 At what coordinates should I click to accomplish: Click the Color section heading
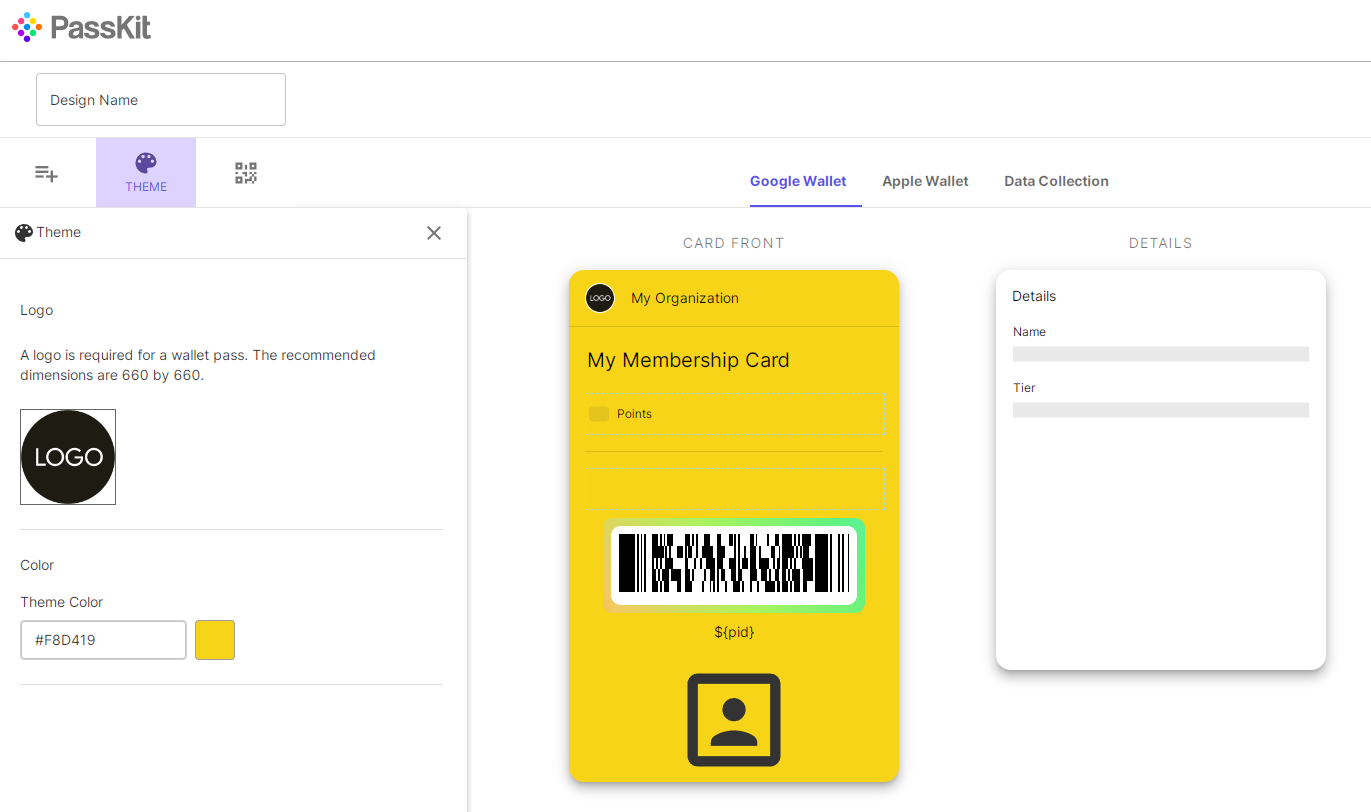[x=37, y=565]
